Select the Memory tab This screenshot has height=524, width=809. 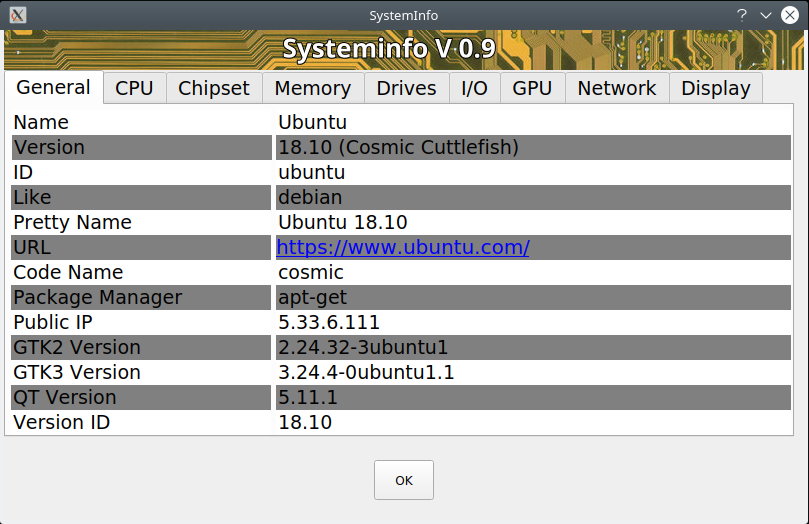click(x=312, y=88)
